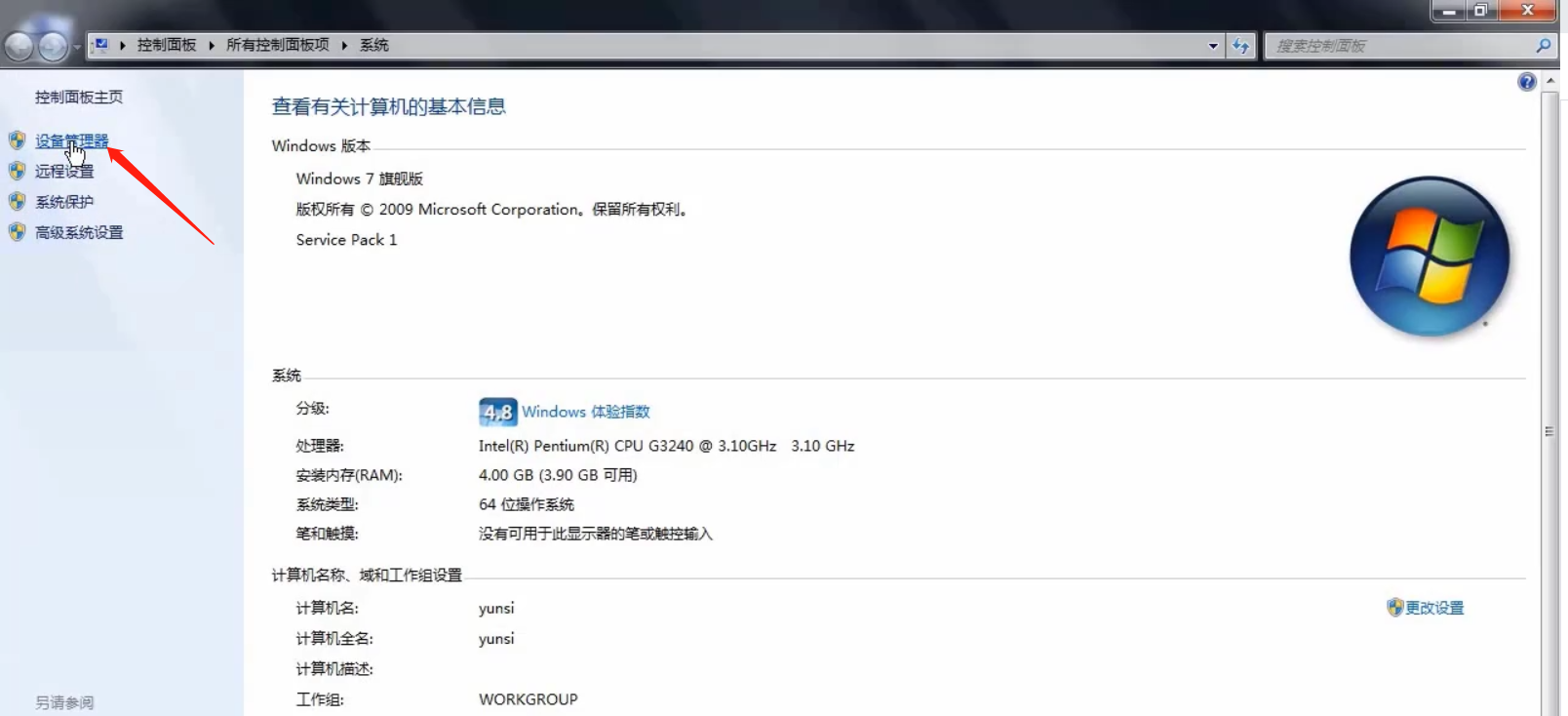
Task: Open the address bar history dropdown
Action: [1213, 46]
